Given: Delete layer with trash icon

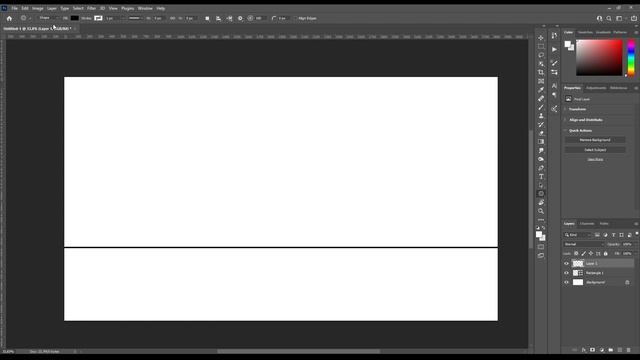Looking at the screenshot, I should click(629, 350).
